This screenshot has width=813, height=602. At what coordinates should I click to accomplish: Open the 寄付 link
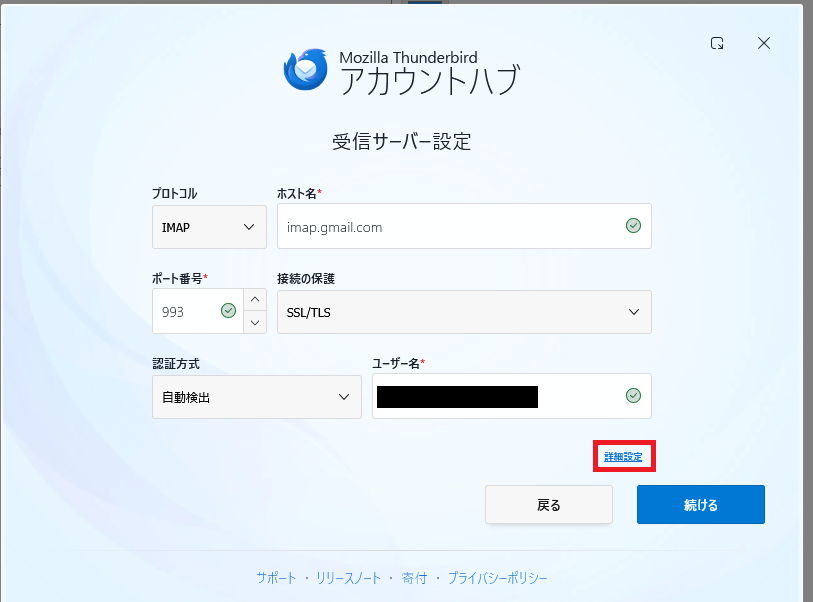(x=414, y=578)
